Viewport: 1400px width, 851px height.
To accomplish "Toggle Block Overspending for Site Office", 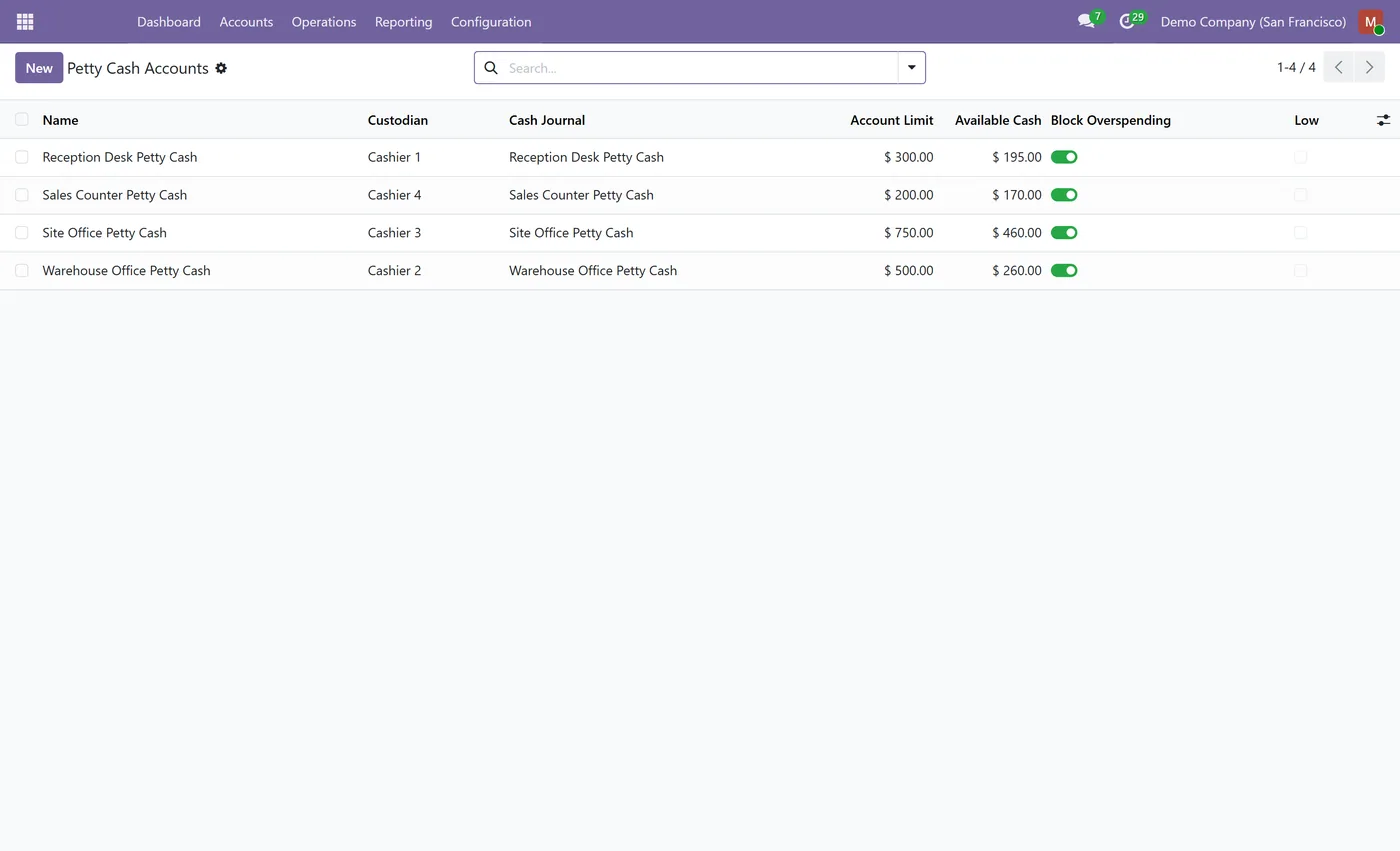I will pyautogui.click(x=1064, y=233).
